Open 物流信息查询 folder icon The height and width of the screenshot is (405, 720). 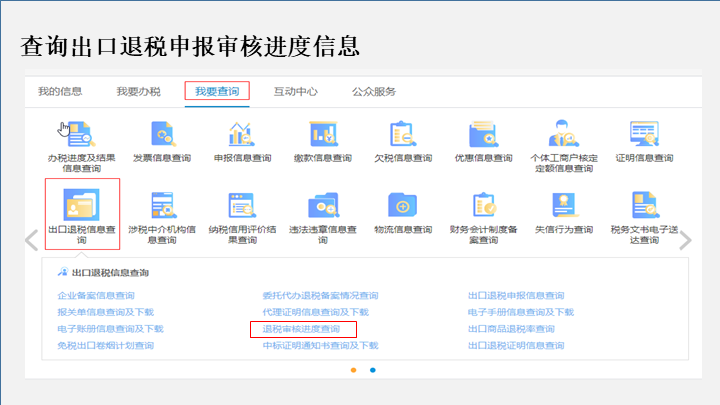(403, 205)
